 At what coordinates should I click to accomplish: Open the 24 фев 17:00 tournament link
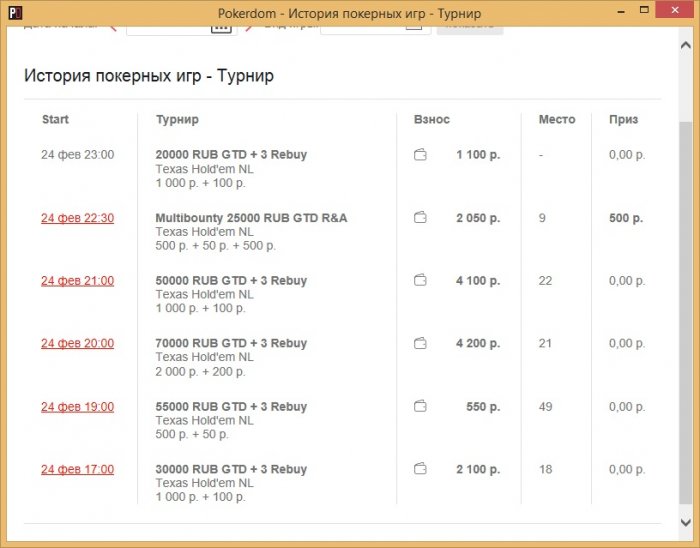click(78, 469)
